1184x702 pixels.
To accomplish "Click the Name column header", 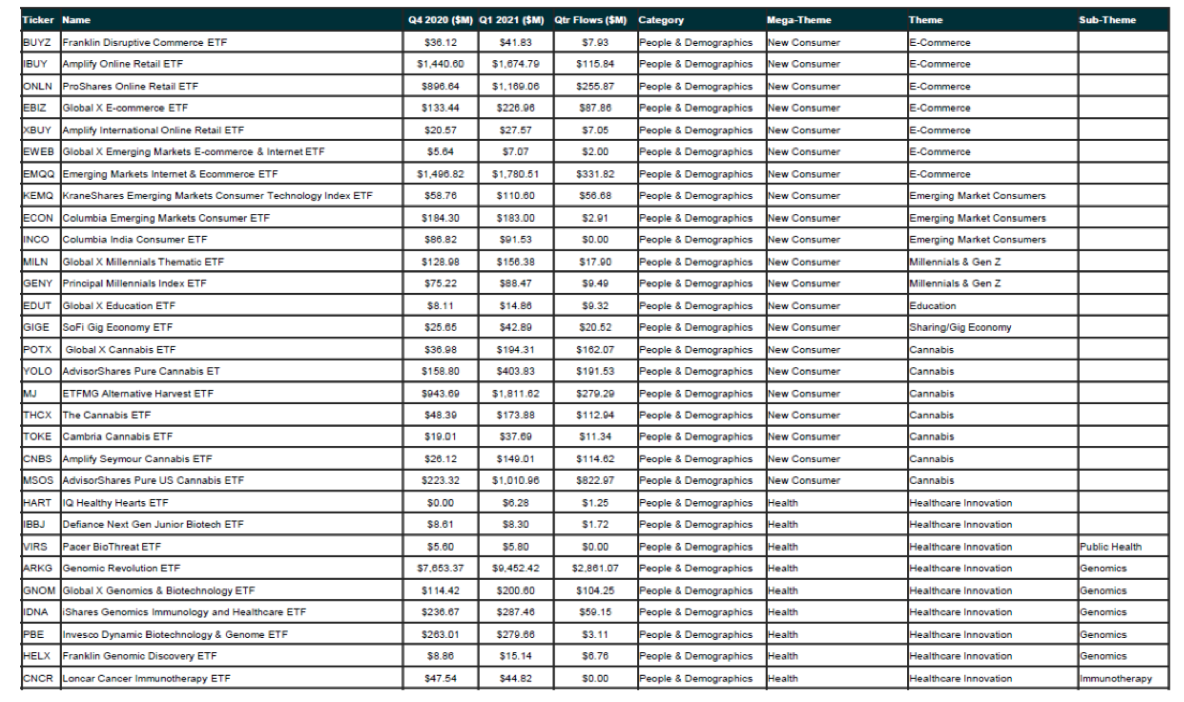I will pyautogui.click(x=76, y=20).
